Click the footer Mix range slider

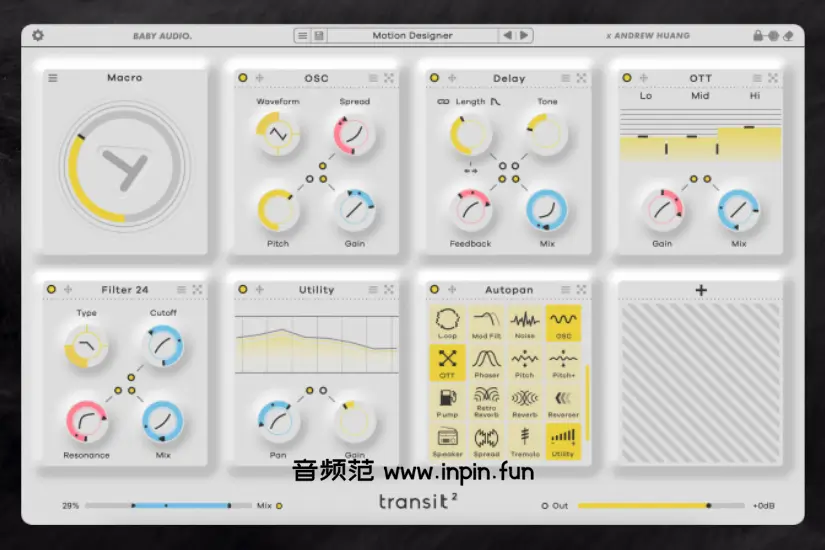168,506
